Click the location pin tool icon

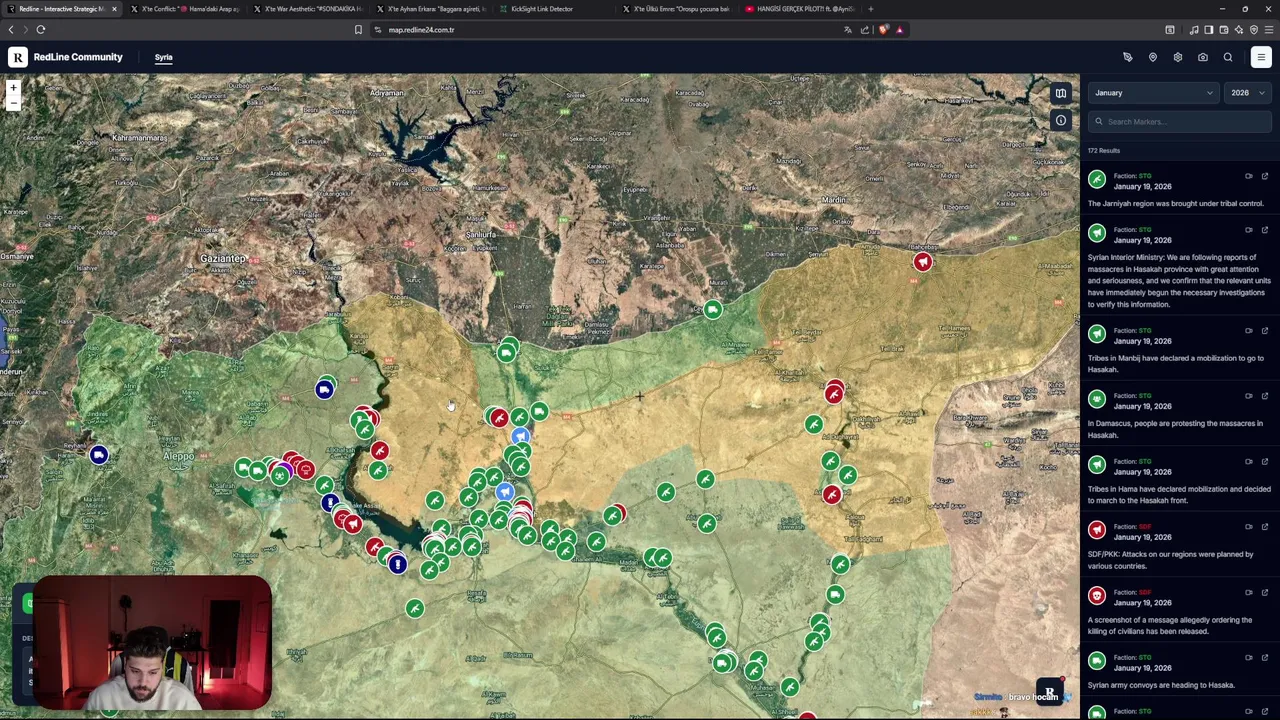coord(1152,57)
